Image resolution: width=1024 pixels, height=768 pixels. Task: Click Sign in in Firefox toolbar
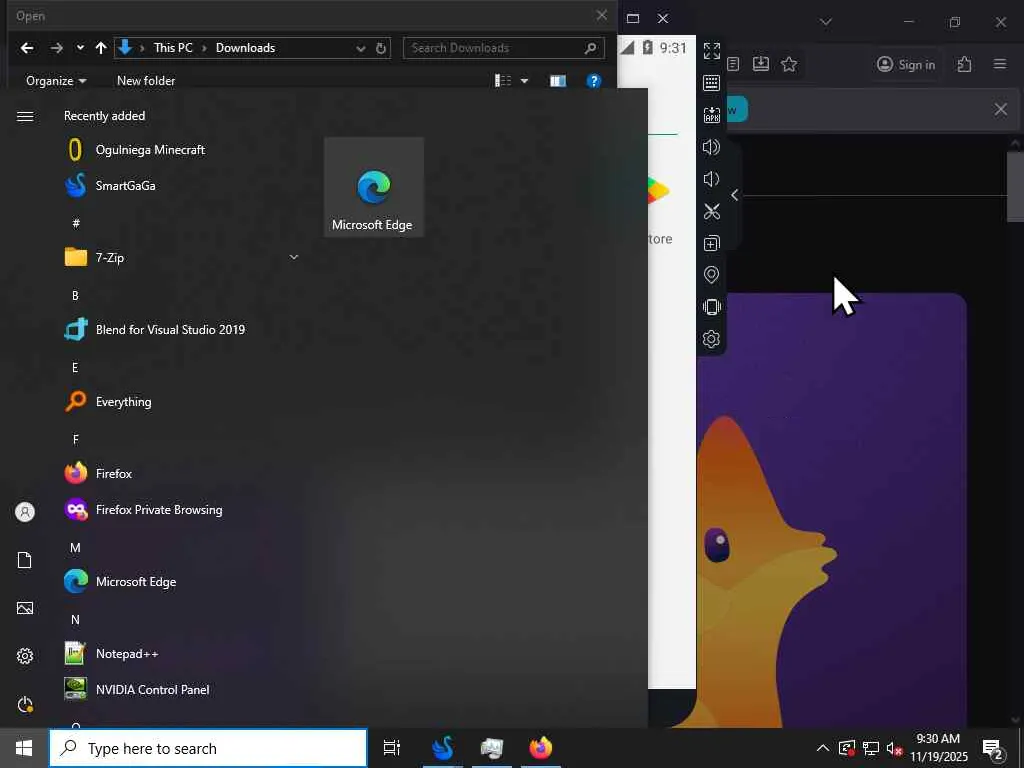coord(906,64)
